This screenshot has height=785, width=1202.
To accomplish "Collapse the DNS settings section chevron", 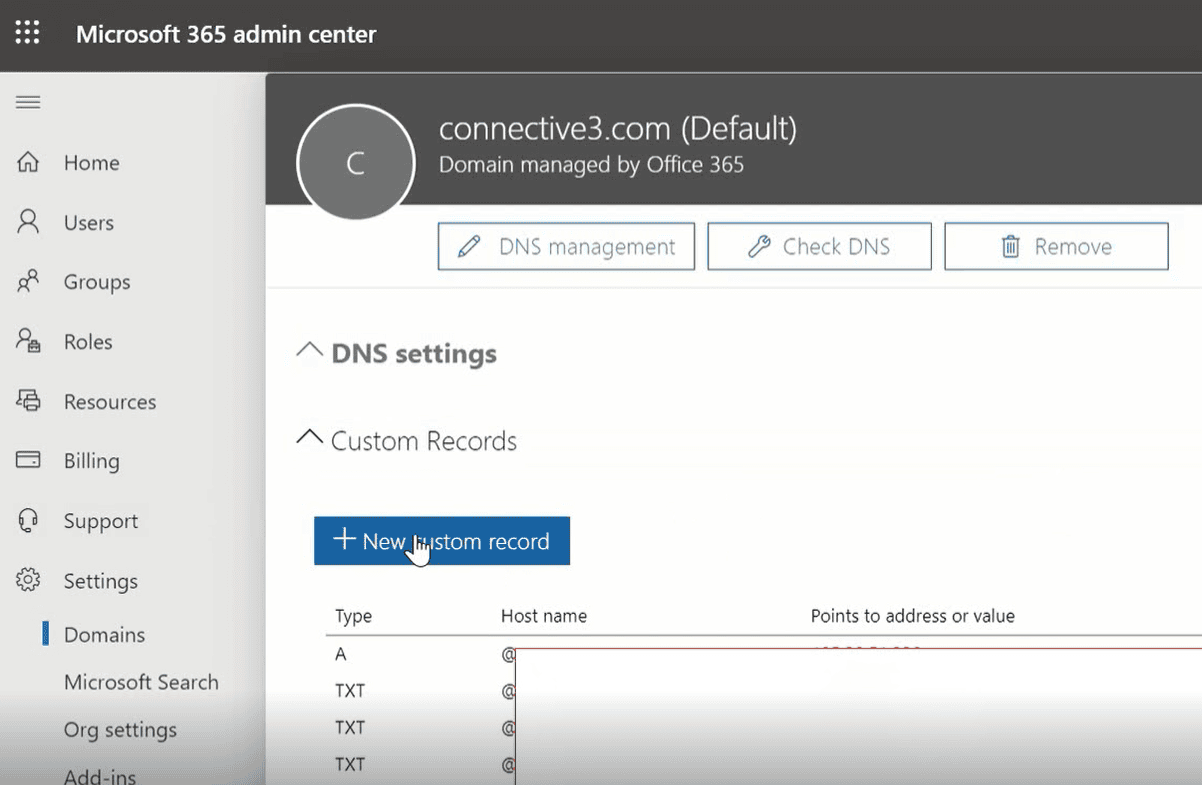I will click(310, 351).
